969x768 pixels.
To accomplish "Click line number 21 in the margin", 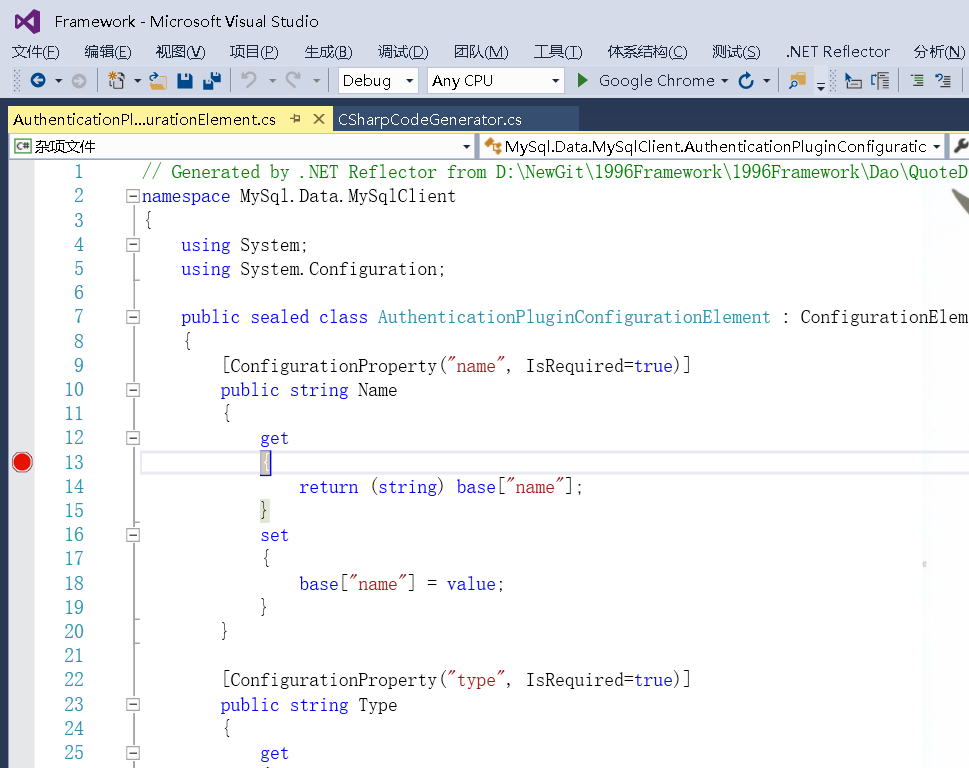I will (x=74, y=656).
